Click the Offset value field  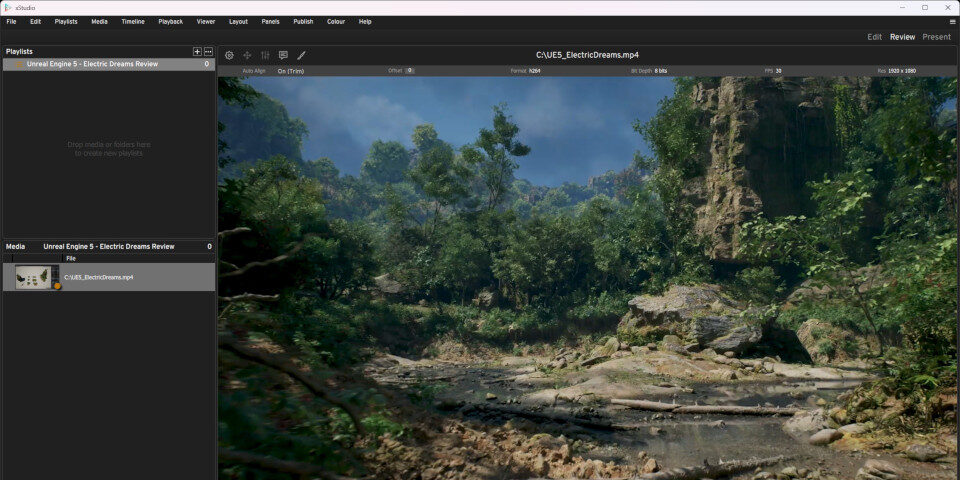coord(410,71)
